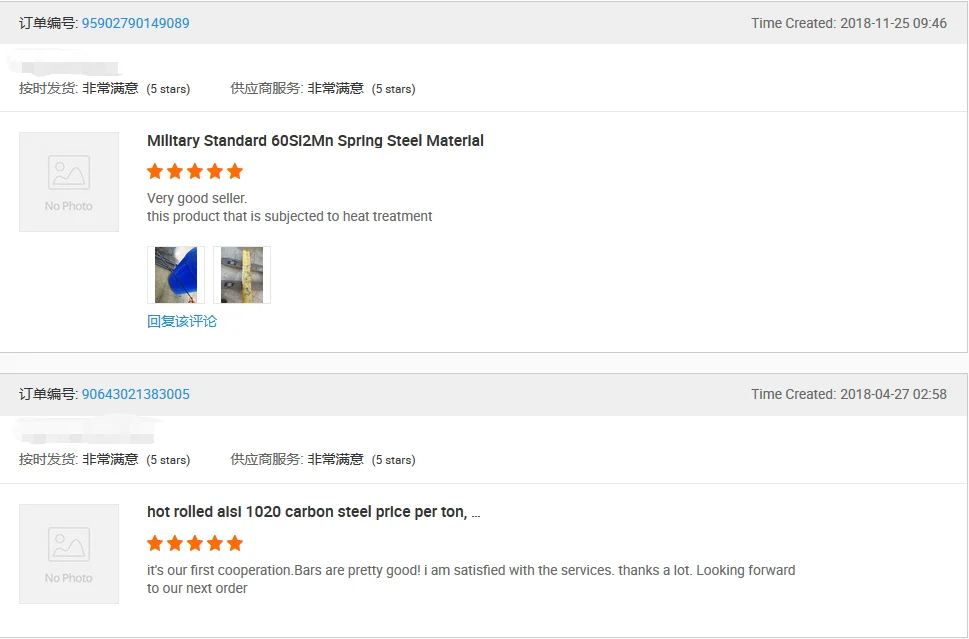
Task: Click first star of spring steel rating
Action: click(x=155, y=171)
